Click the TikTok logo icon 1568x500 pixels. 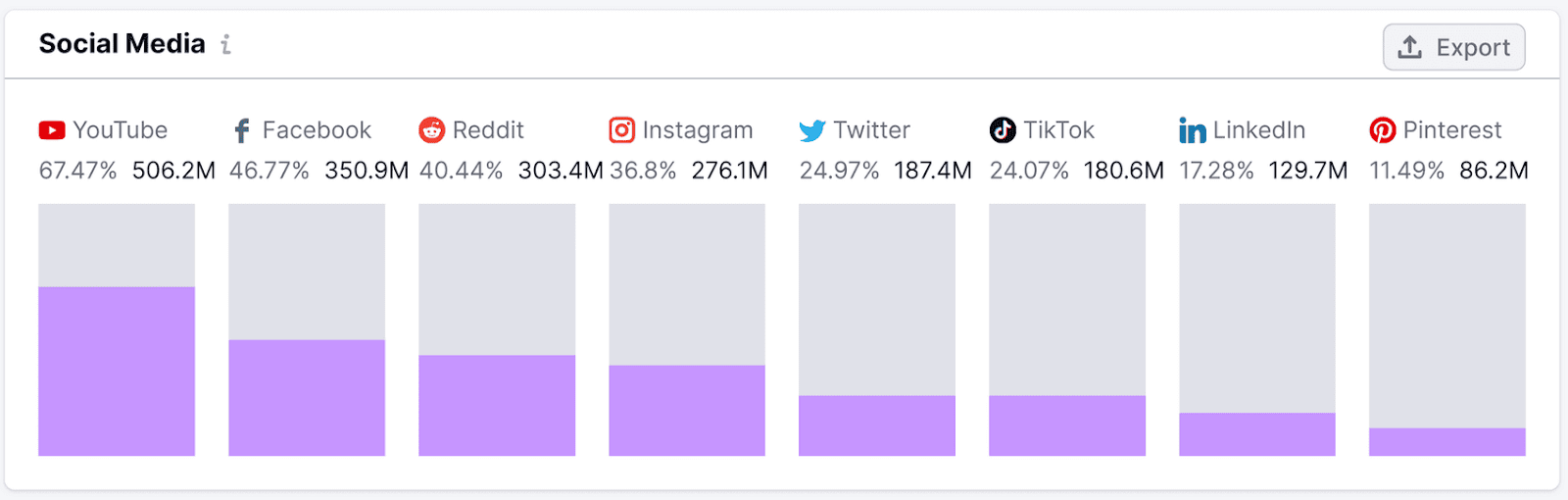tap(1003, 130)
